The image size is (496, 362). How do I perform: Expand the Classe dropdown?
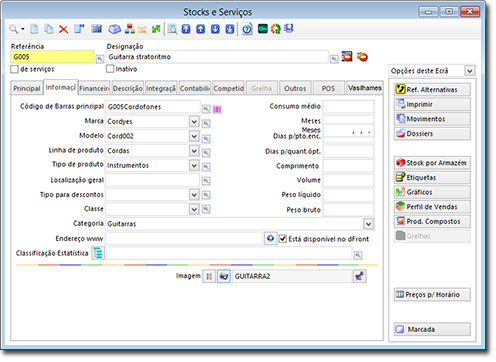194,209
